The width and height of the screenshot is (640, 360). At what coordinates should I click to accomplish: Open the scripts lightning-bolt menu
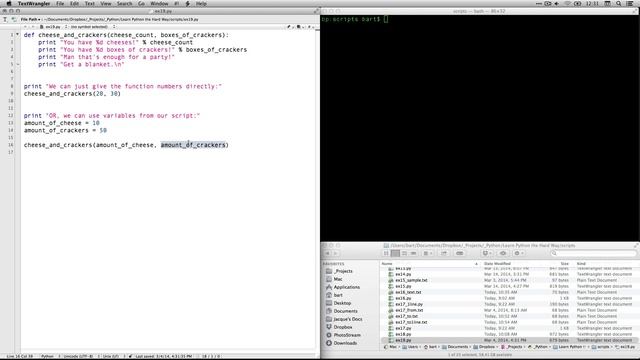(x=188, y=3)
